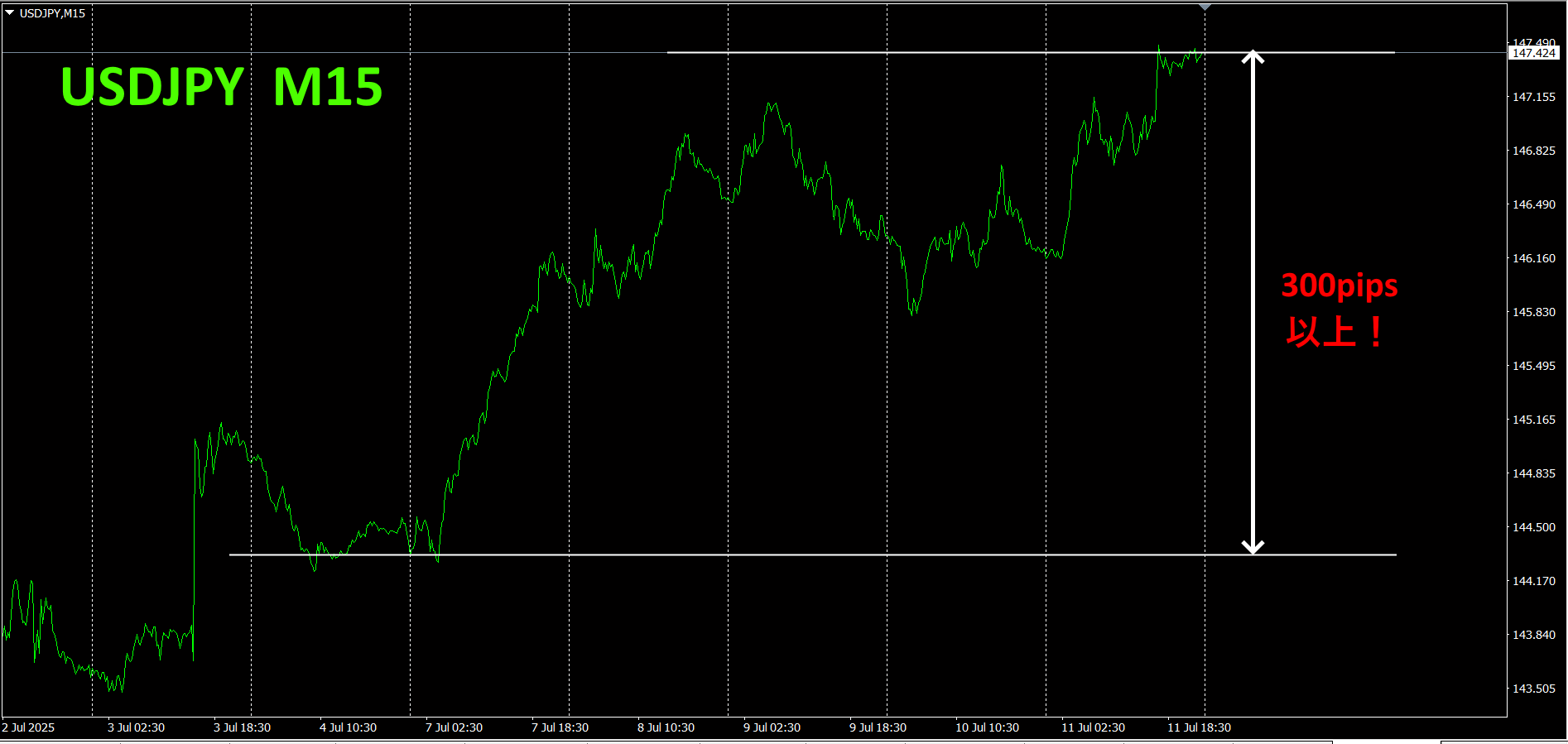Click the current price label 147.424

pyautogui.click(x=1534, y=53)
